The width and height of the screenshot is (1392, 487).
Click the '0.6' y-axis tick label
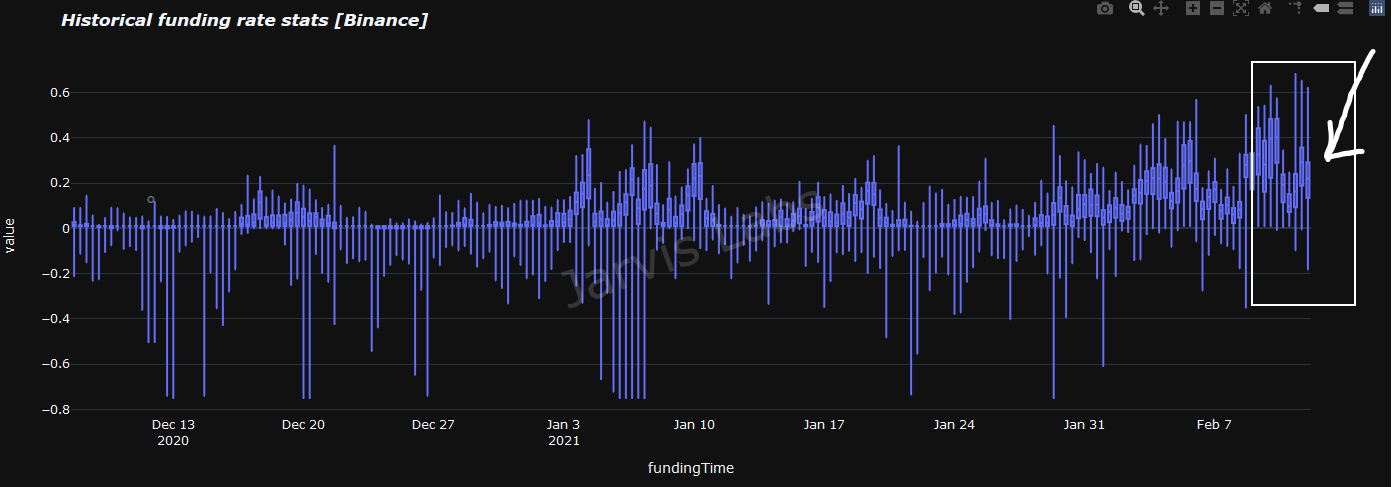59,93
